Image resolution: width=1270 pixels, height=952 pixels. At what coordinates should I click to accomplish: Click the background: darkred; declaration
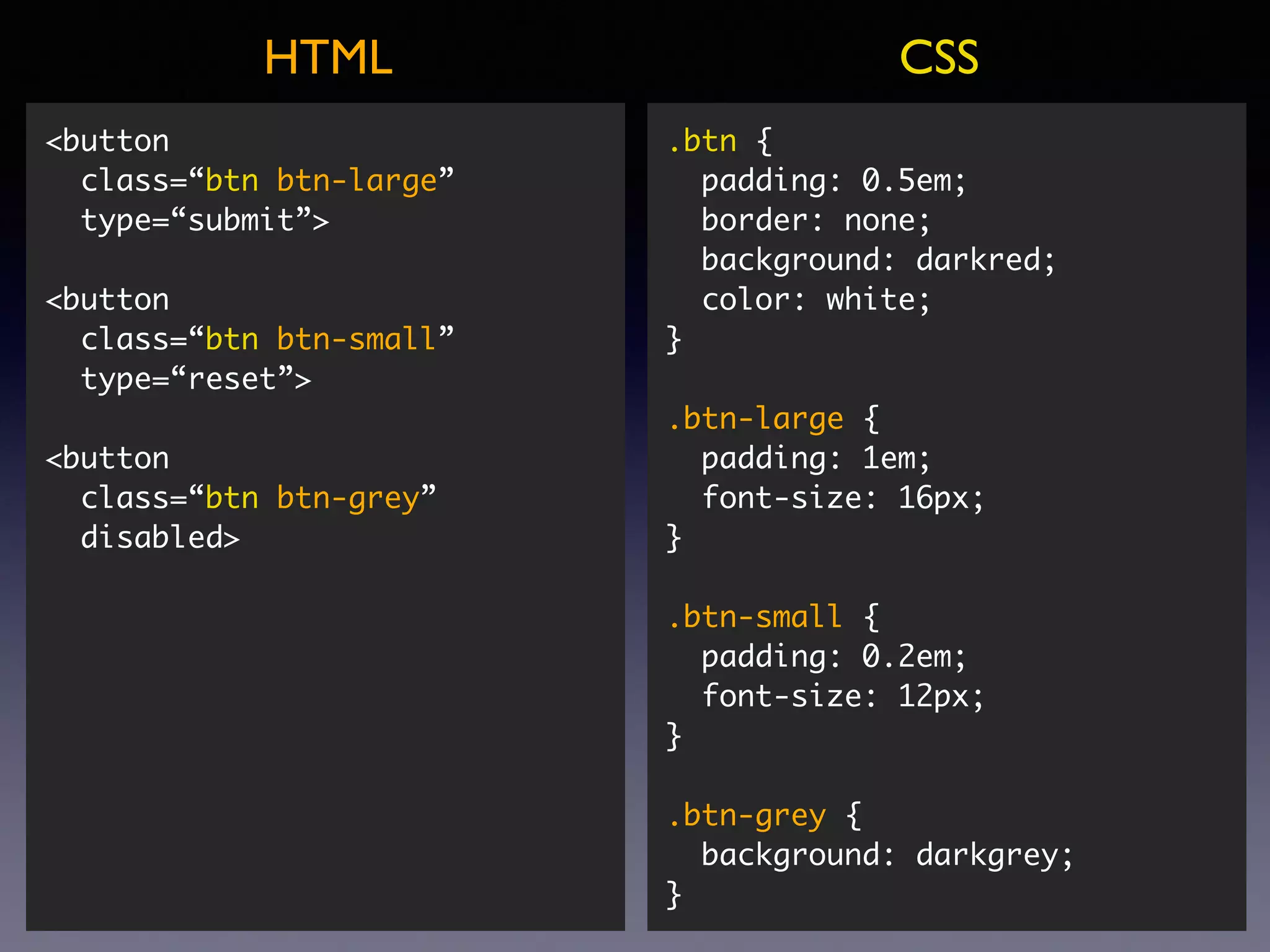(x=878, y=260)
